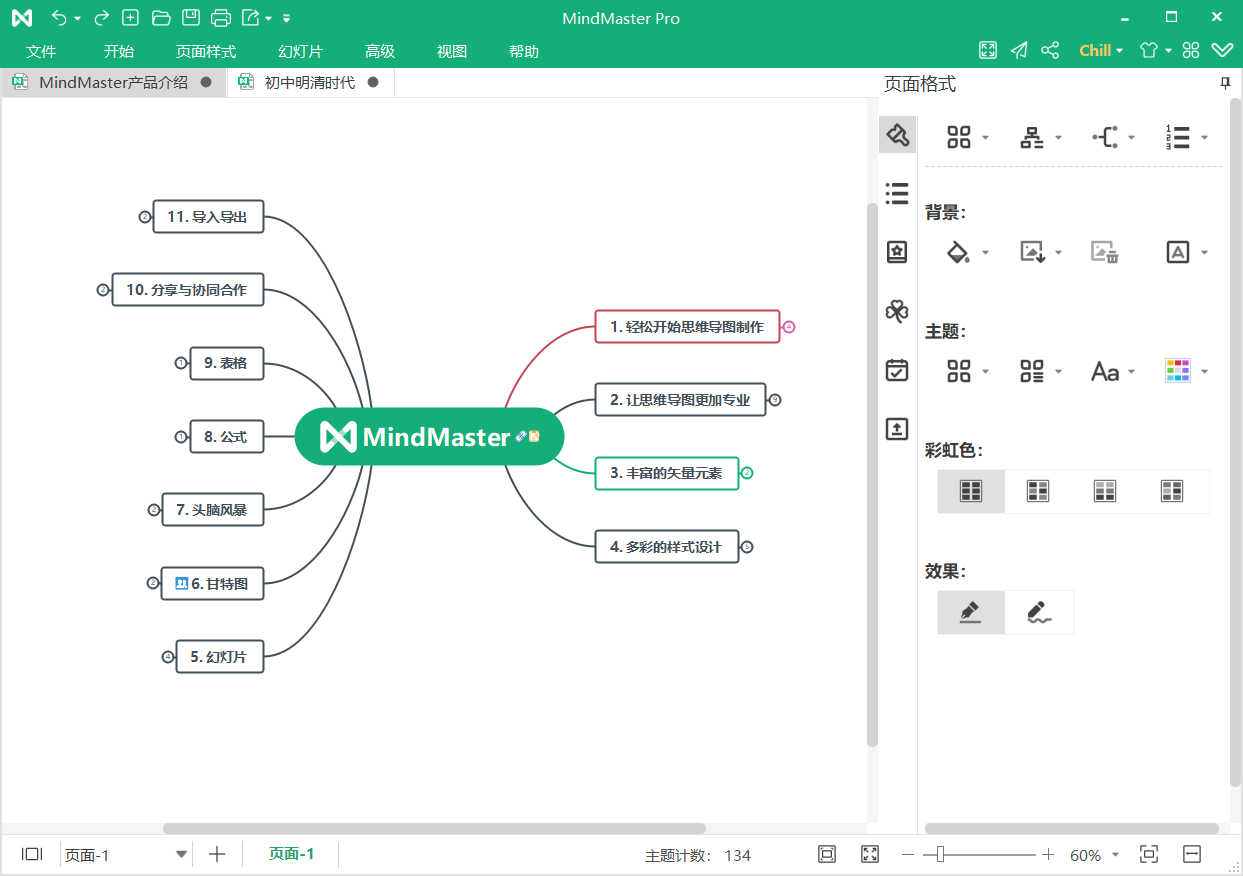Click the fit-to-page icon beside topic count
The height and width of the screenshot is (876, 1243).
[827, 854]
